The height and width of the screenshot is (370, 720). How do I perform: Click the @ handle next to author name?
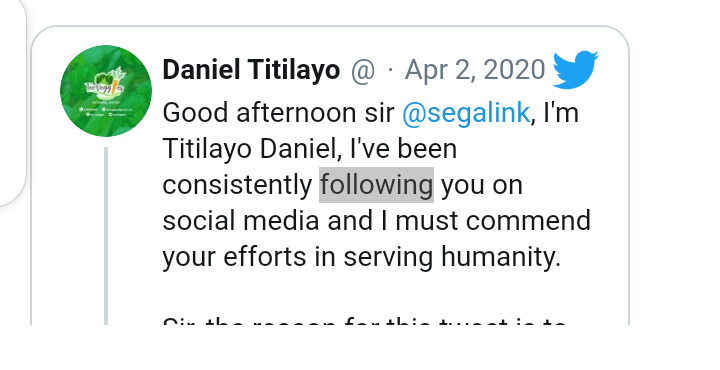coord(363,71)
